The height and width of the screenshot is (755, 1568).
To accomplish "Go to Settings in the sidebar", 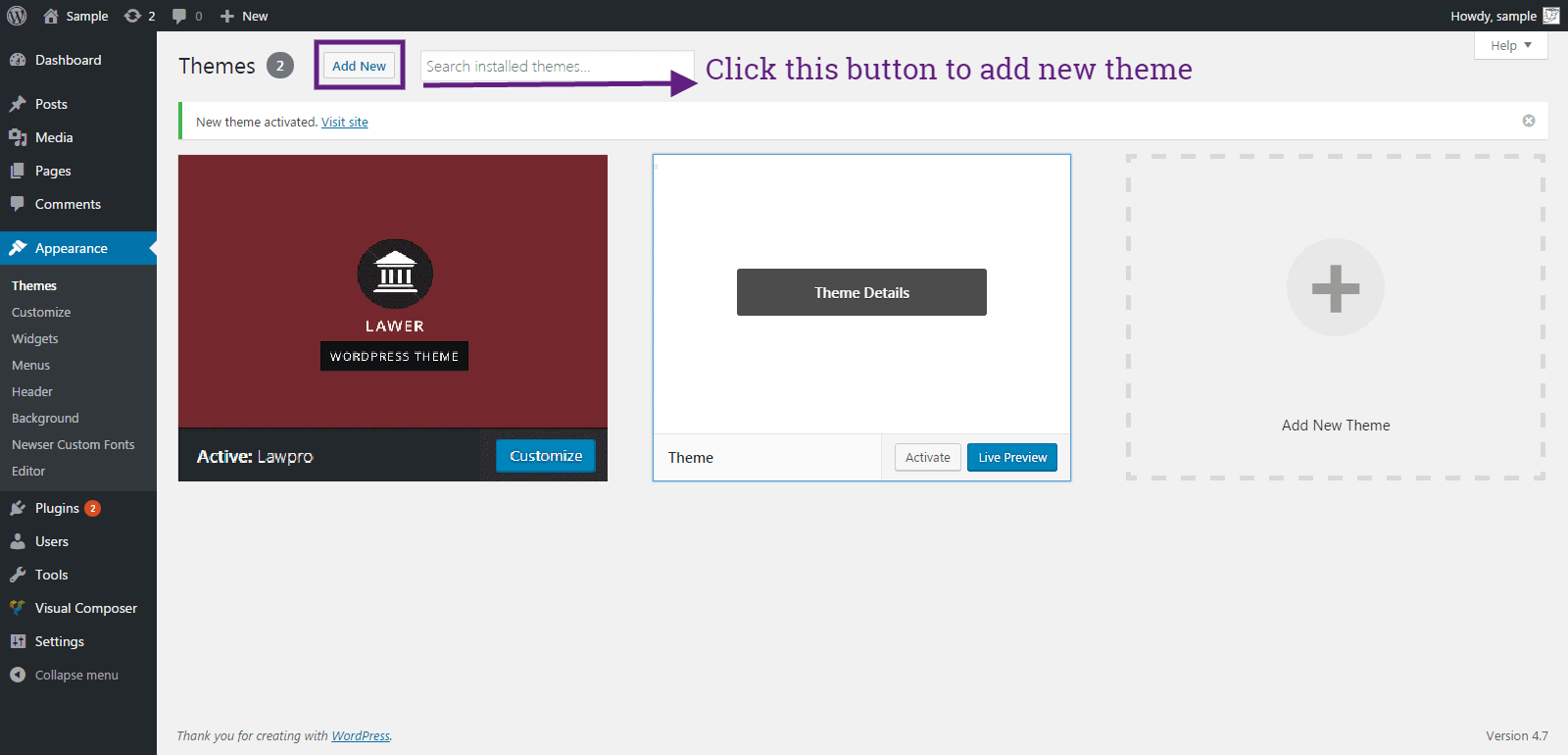I will click(x=59, y=641).
